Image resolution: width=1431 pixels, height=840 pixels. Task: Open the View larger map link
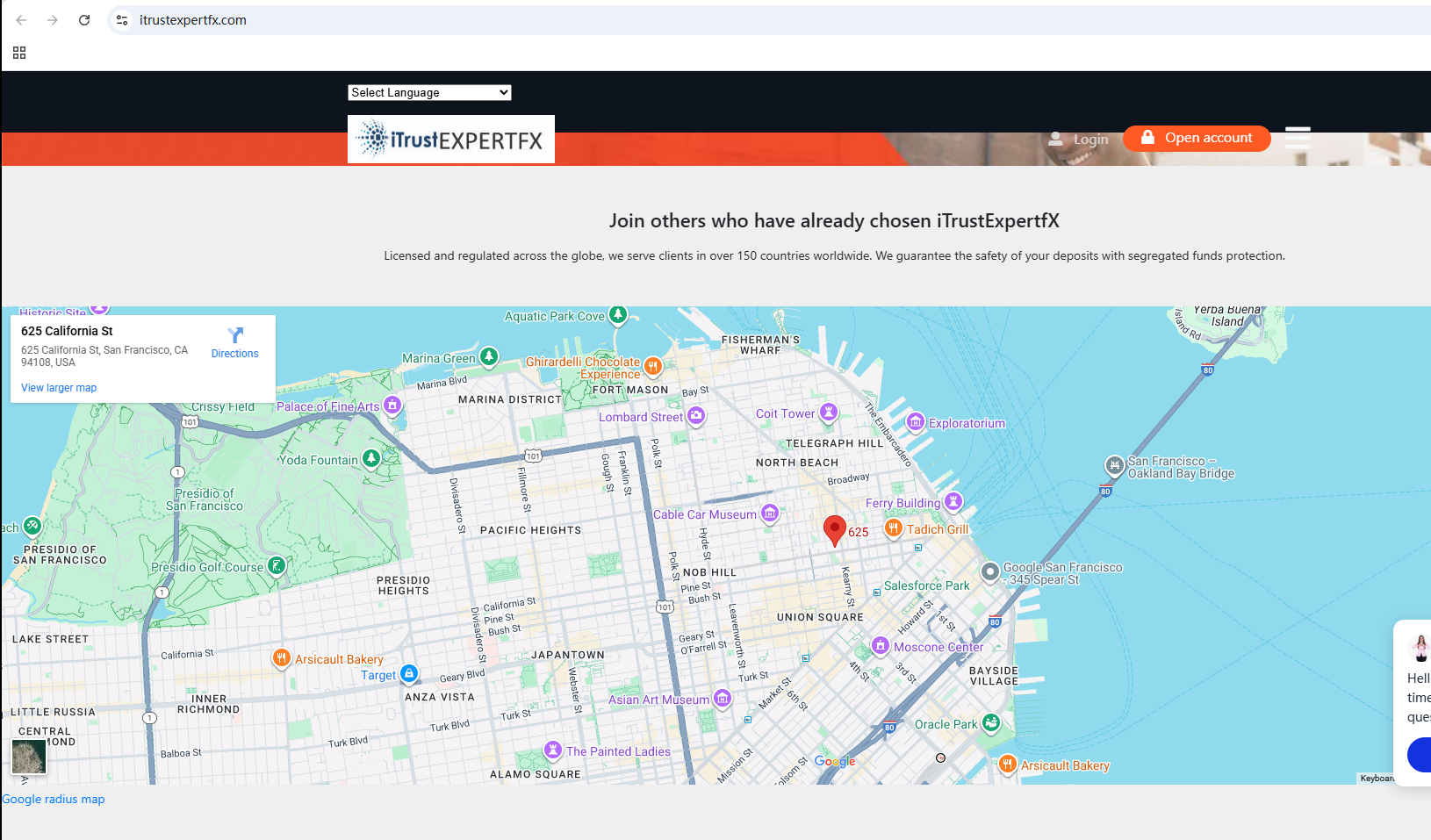59,388
